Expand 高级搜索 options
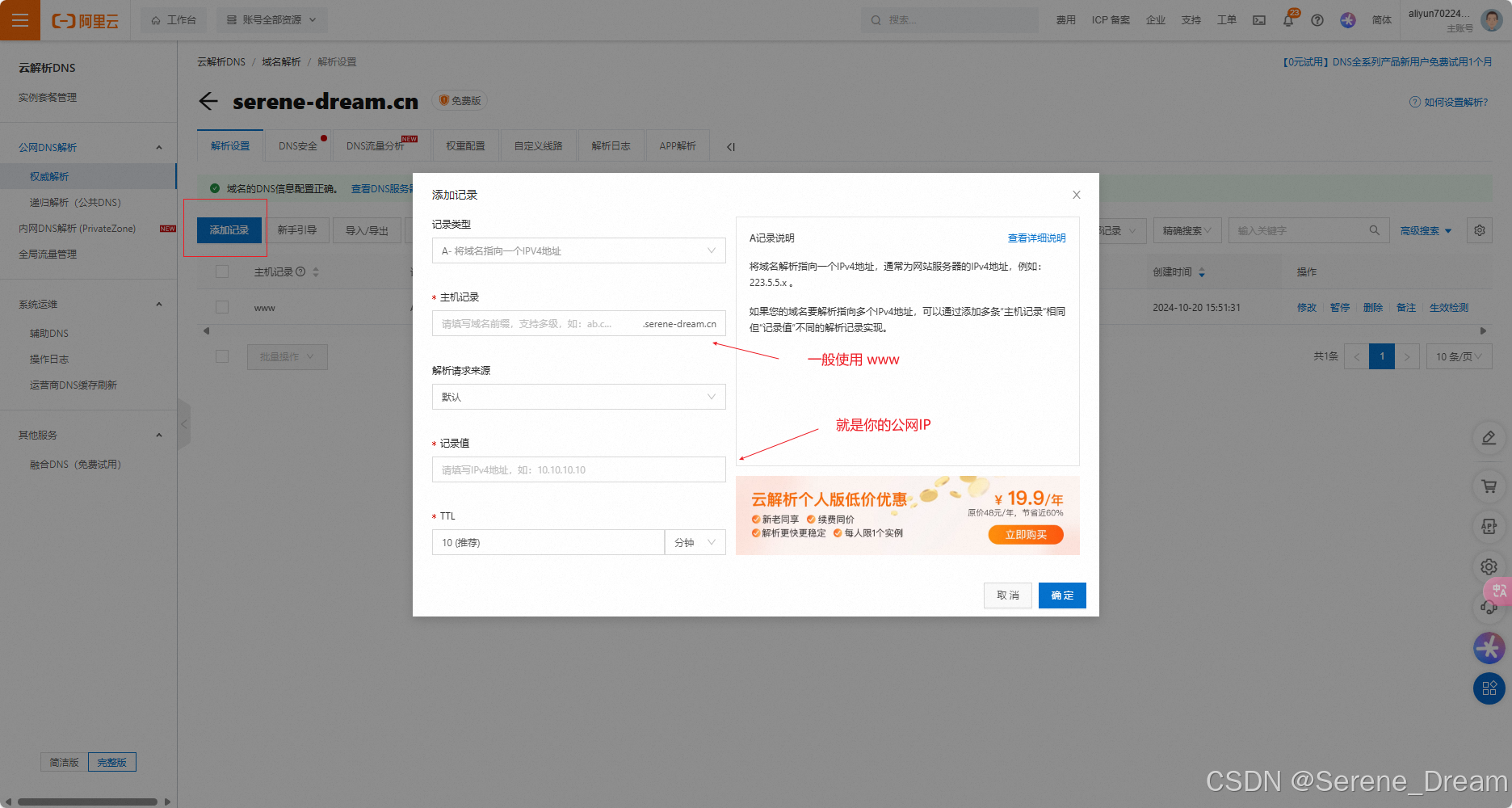 click(x=1426, y=230)
